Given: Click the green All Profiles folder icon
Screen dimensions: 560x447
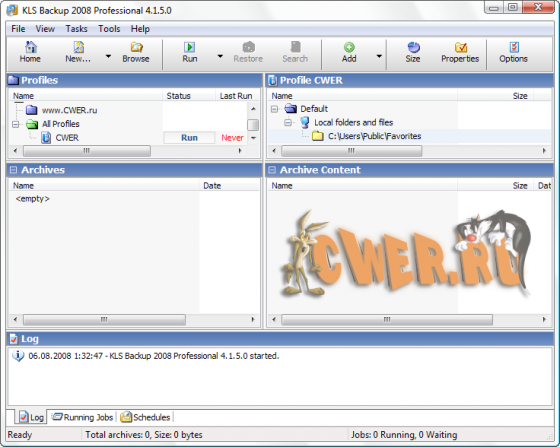Looking at the screenshot, I should click(x=32, y=124).
